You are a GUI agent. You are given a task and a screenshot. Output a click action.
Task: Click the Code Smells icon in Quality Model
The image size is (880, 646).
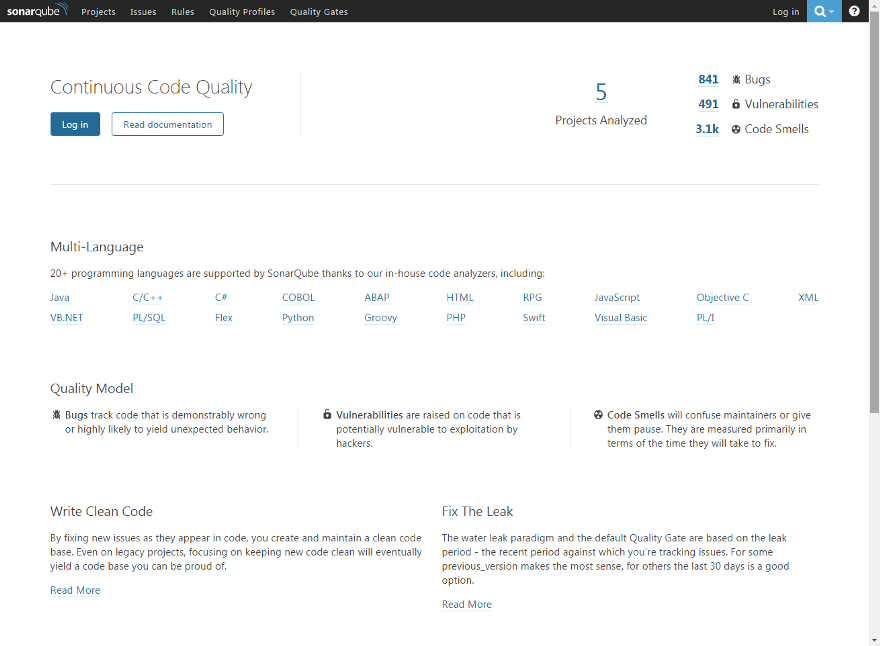click(598, 415)
